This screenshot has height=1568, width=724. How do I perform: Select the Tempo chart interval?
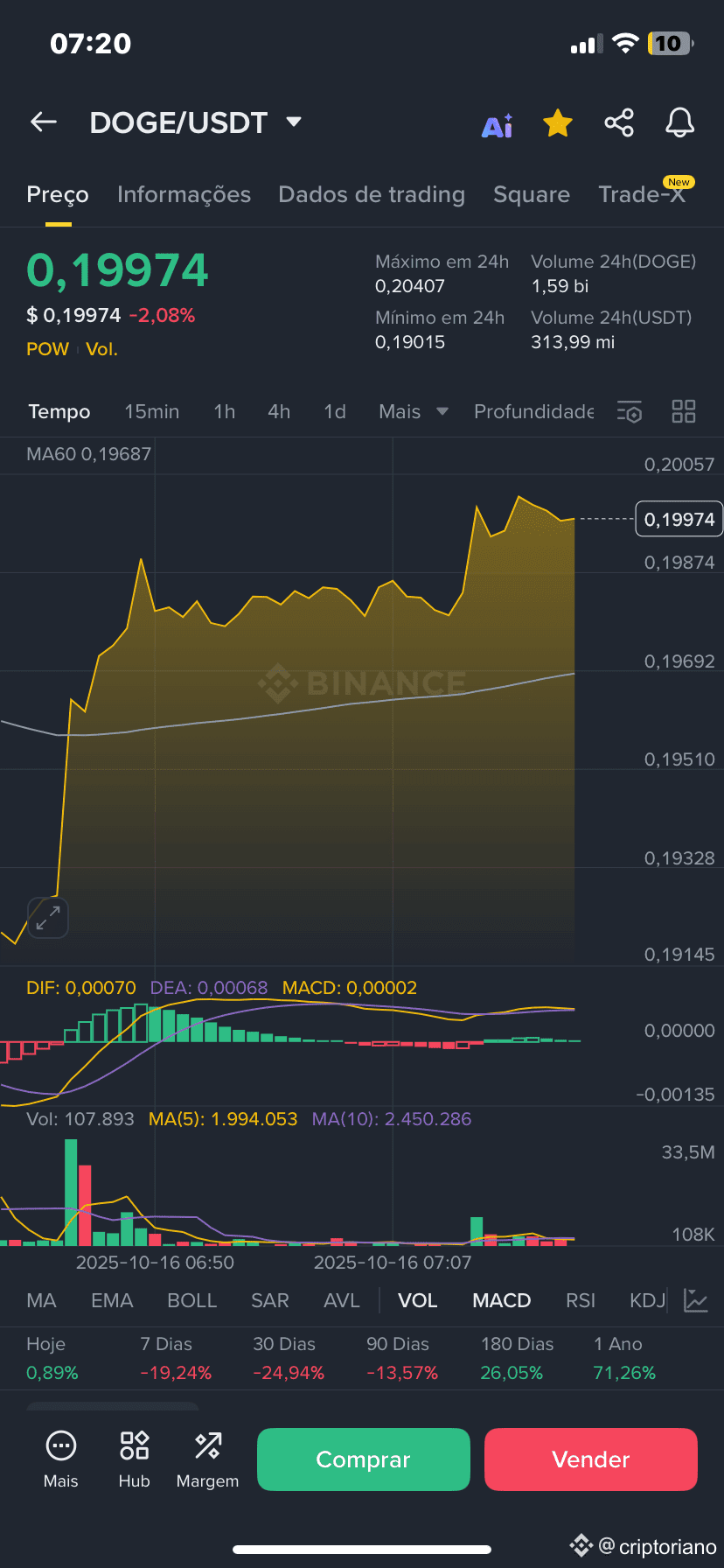[59, 411]
